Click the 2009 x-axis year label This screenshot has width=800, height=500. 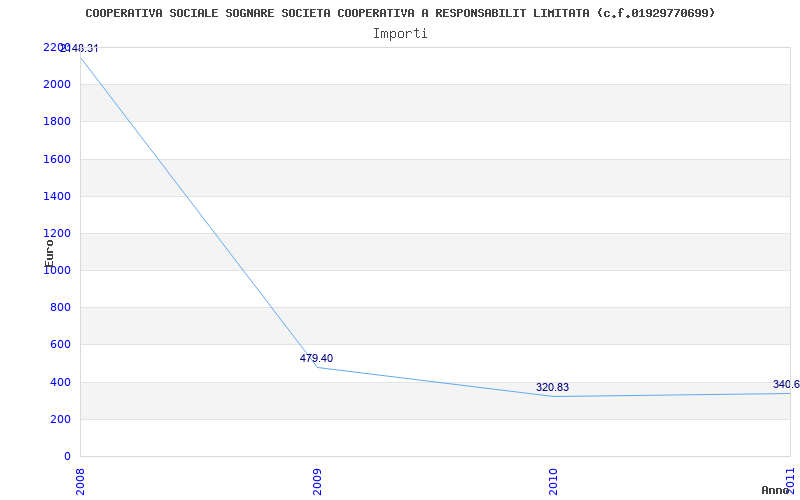point(317,482)
